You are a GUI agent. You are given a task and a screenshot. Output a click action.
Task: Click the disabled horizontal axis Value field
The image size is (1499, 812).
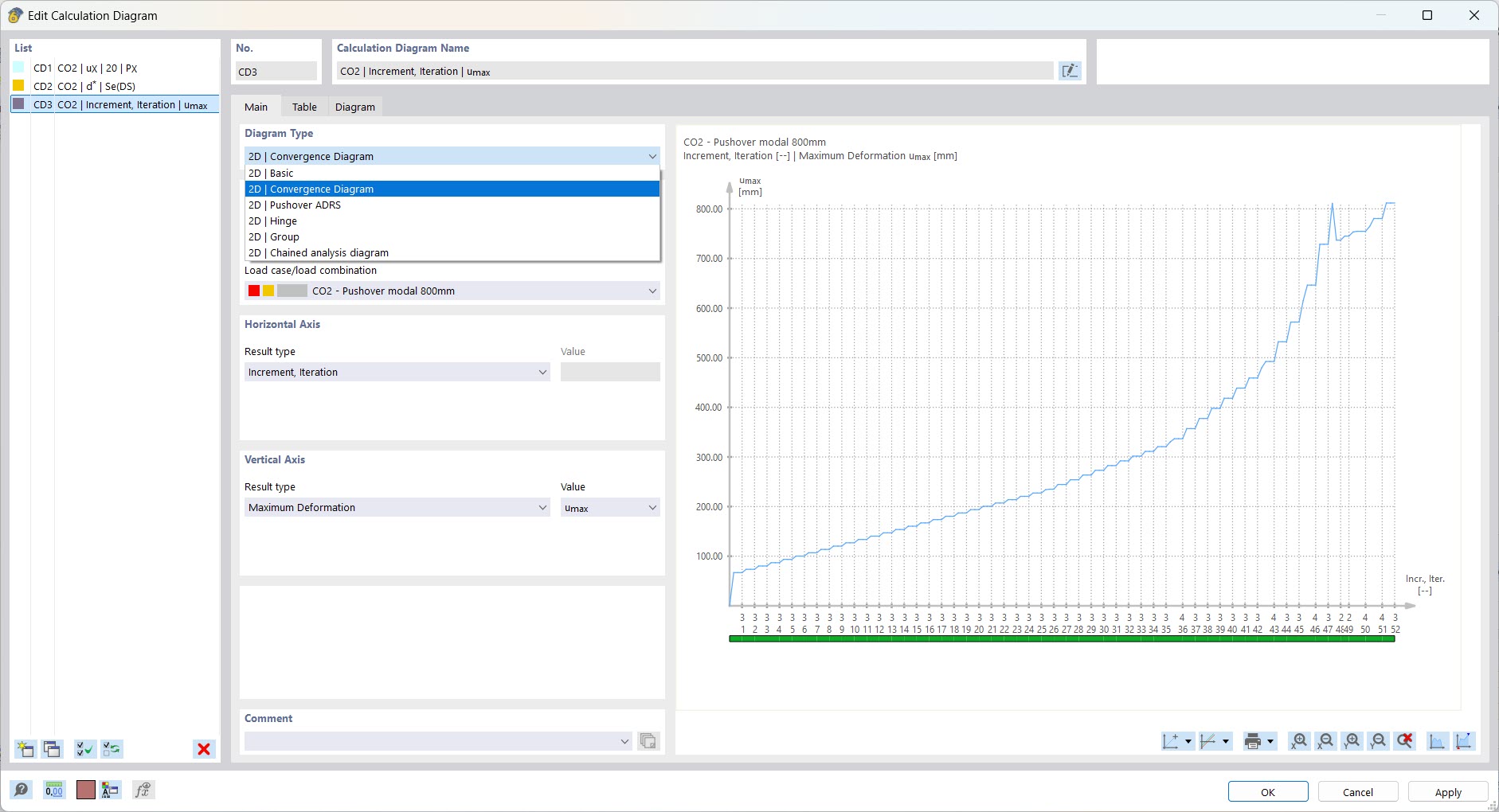pos(610,372)
